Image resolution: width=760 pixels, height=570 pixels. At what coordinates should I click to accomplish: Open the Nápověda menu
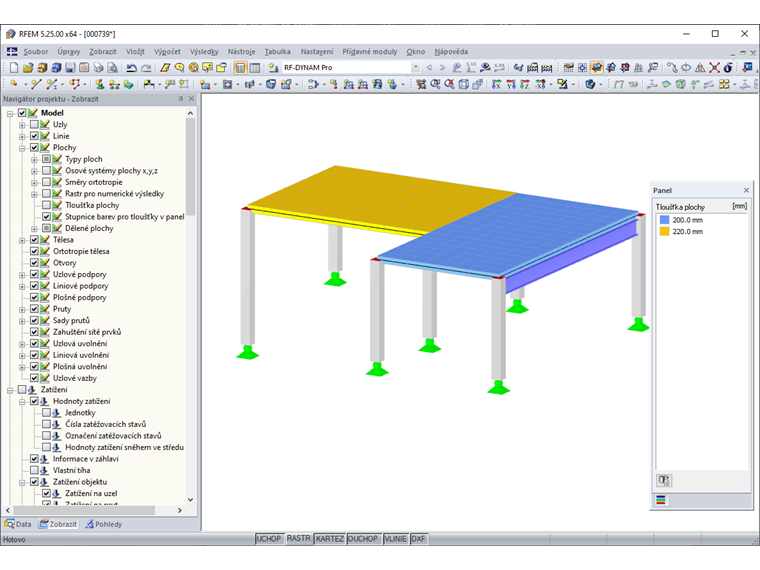pyautogui.click(x=451, y=51)
